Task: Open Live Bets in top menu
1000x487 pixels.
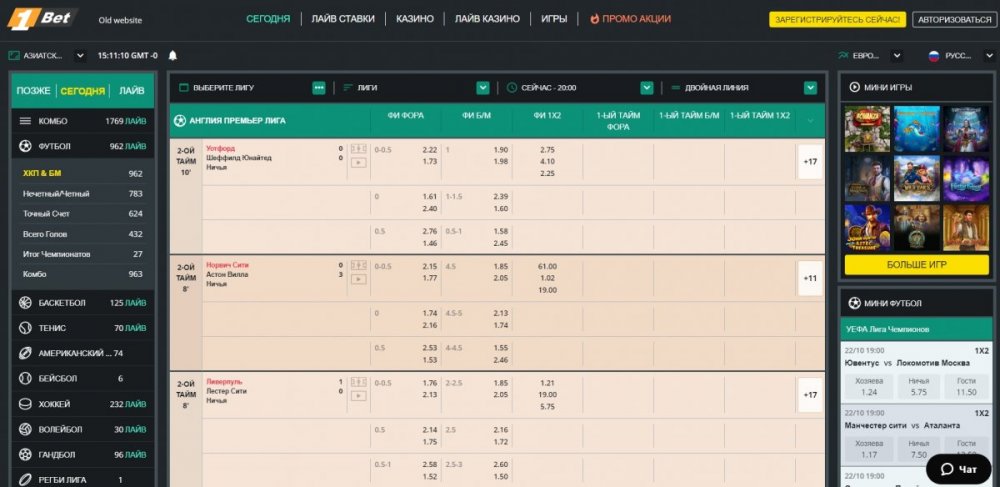Action: pos(343,19)
